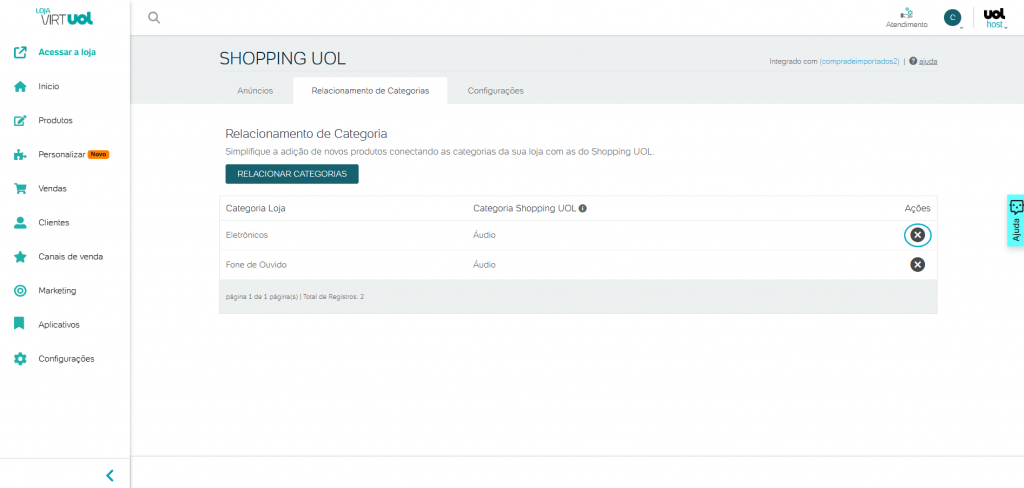The width and height of the screenshot is (1024, 488).
Task: Click the Categoria Loja column header
Action: [255, 208]
